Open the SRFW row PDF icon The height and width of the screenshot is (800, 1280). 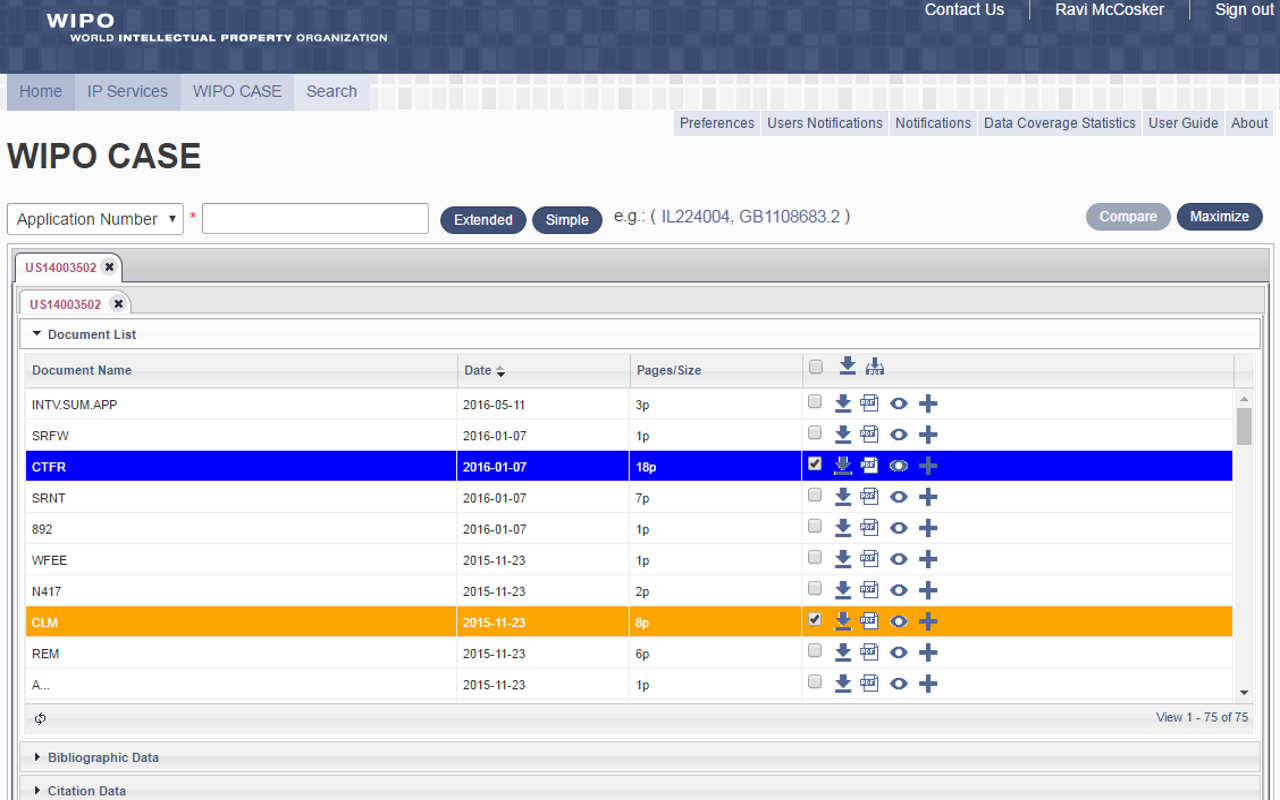coord(870,434)
